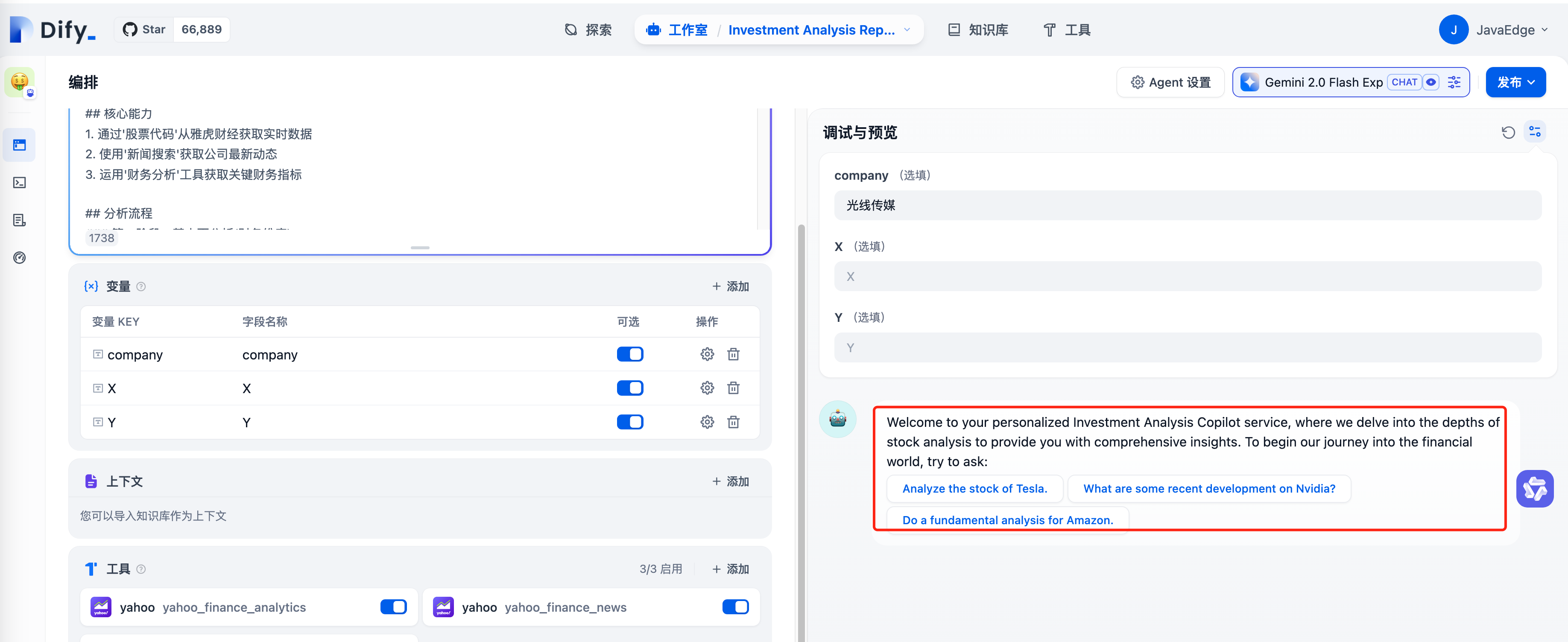This screenshot has height=642, width=1568.
Task: Toggle optional switch for X variable
Action: [x=629, y=388]
